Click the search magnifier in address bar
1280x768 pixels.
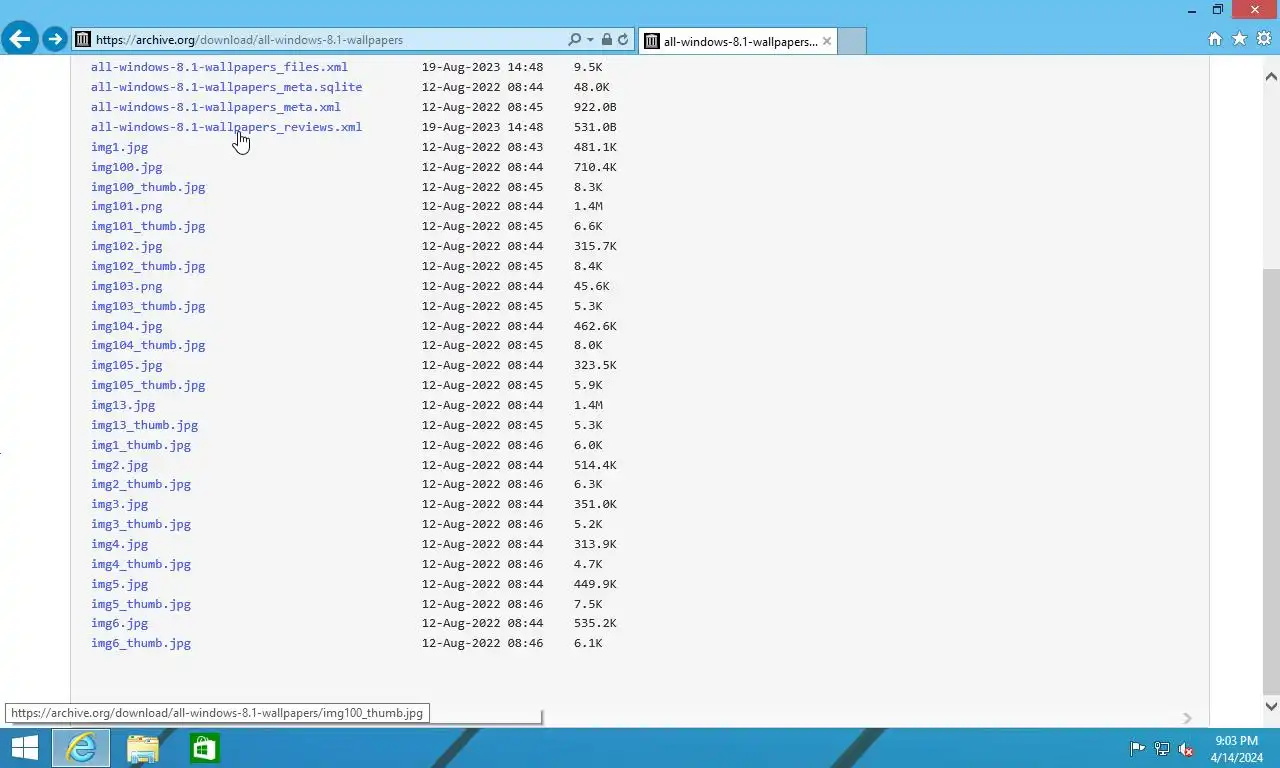[x=574, y=40]
